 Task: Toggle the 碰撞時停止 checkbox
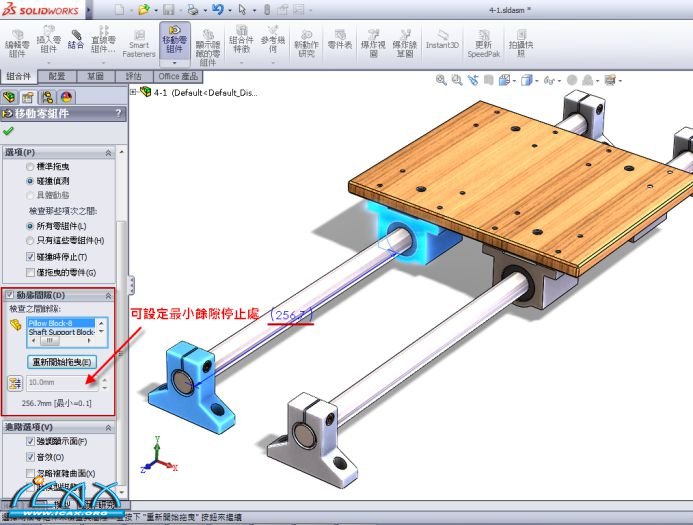coord(30,257)
